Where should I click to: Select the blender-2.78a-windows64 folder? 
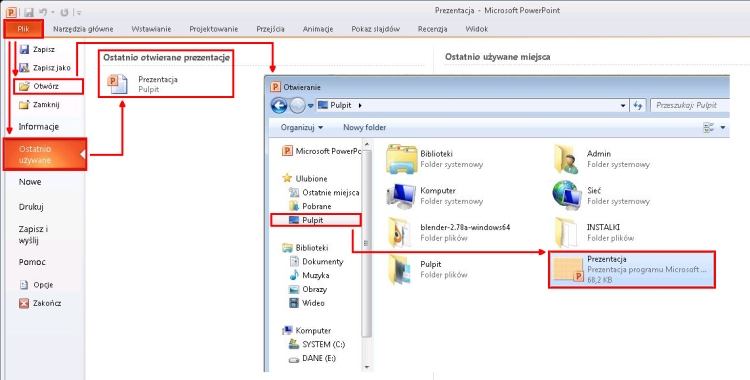pos(448,233)
